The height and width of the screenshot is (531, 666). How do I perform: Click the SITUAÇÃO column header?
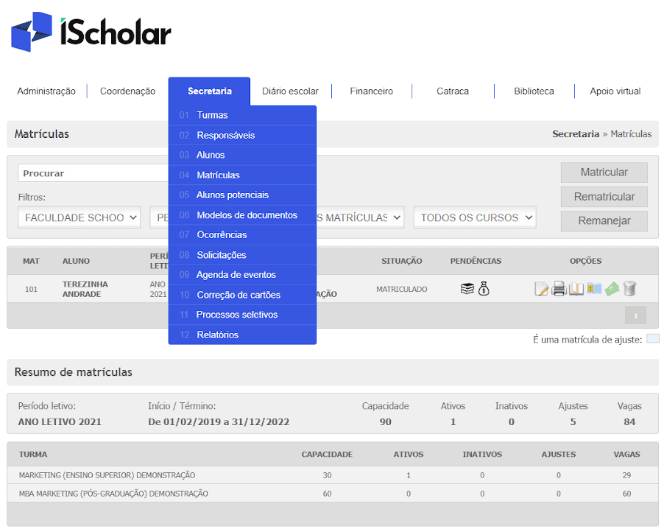point(401,261)
